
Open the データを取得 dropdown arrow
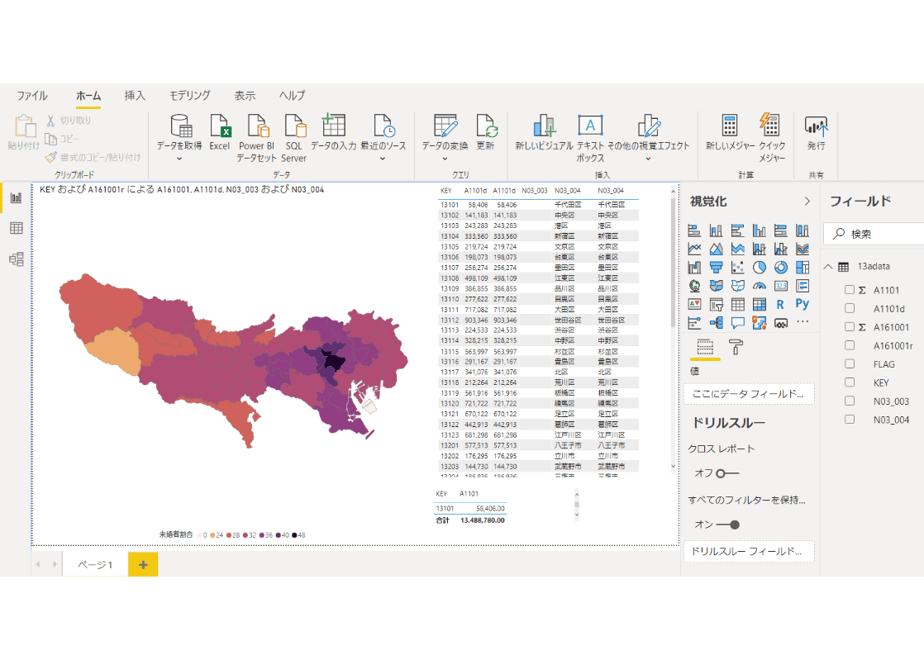179,159
